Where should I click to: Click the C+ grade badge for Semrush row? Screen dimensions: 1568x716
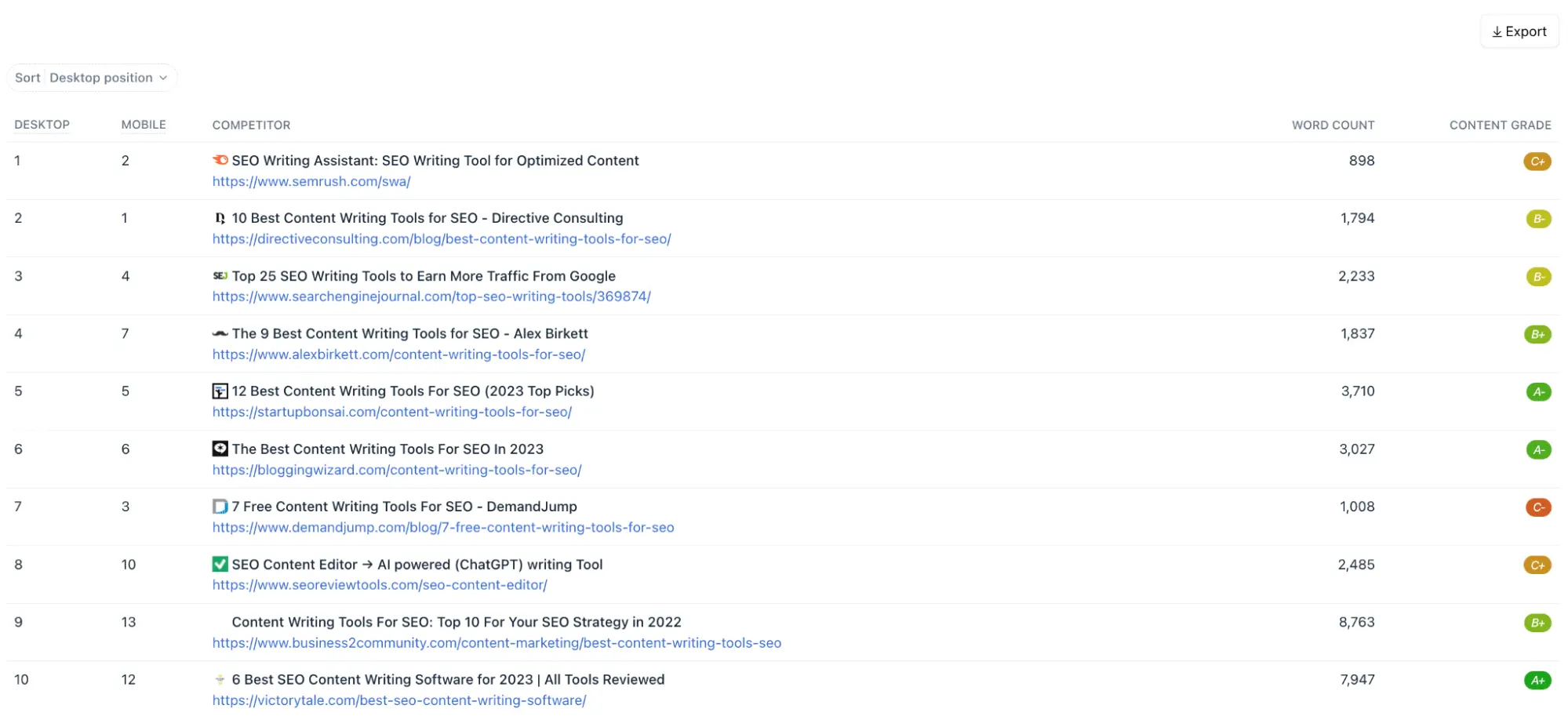[x=1537, y=162]
